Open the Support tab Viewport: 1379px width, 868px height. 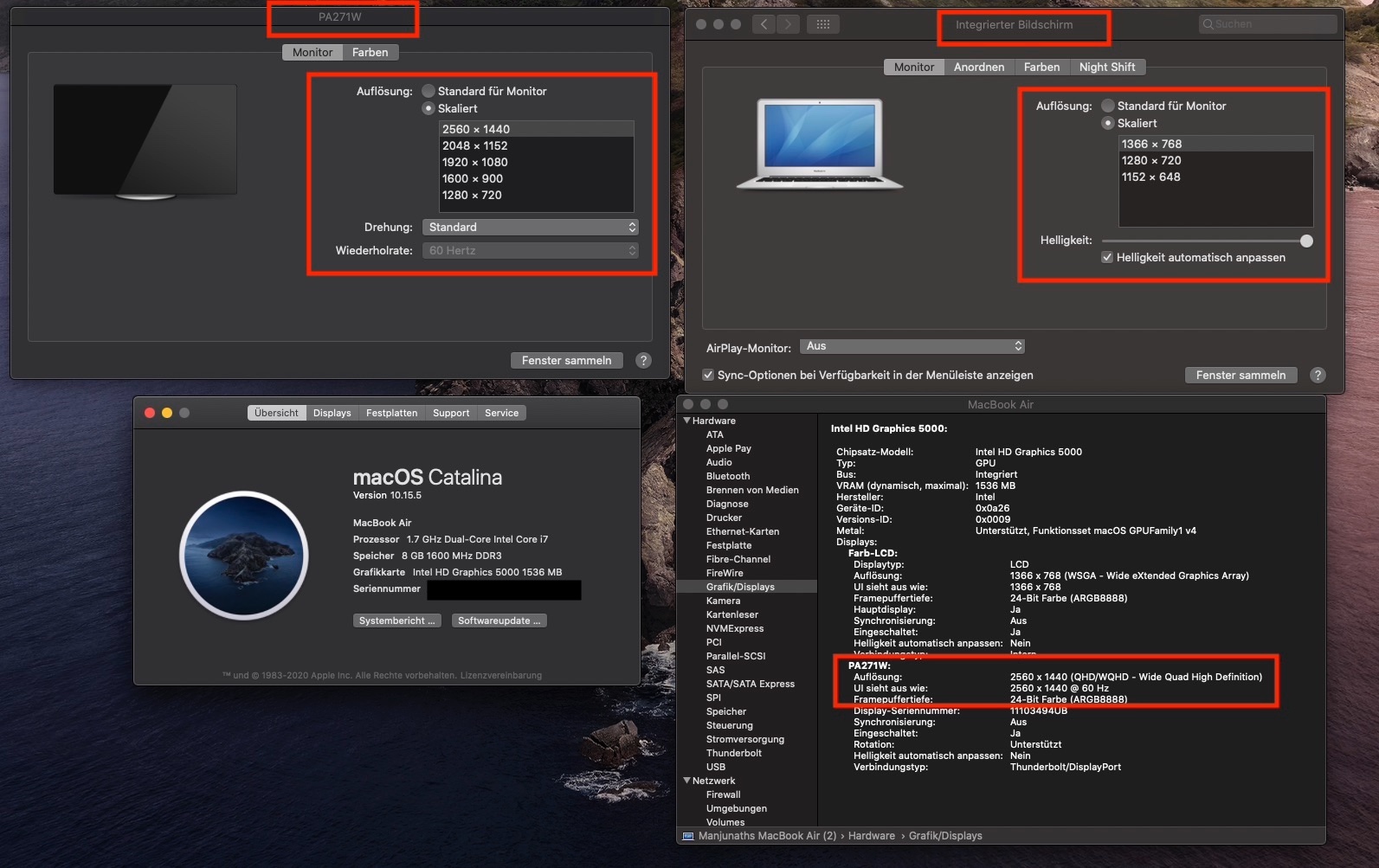point(451,414)
